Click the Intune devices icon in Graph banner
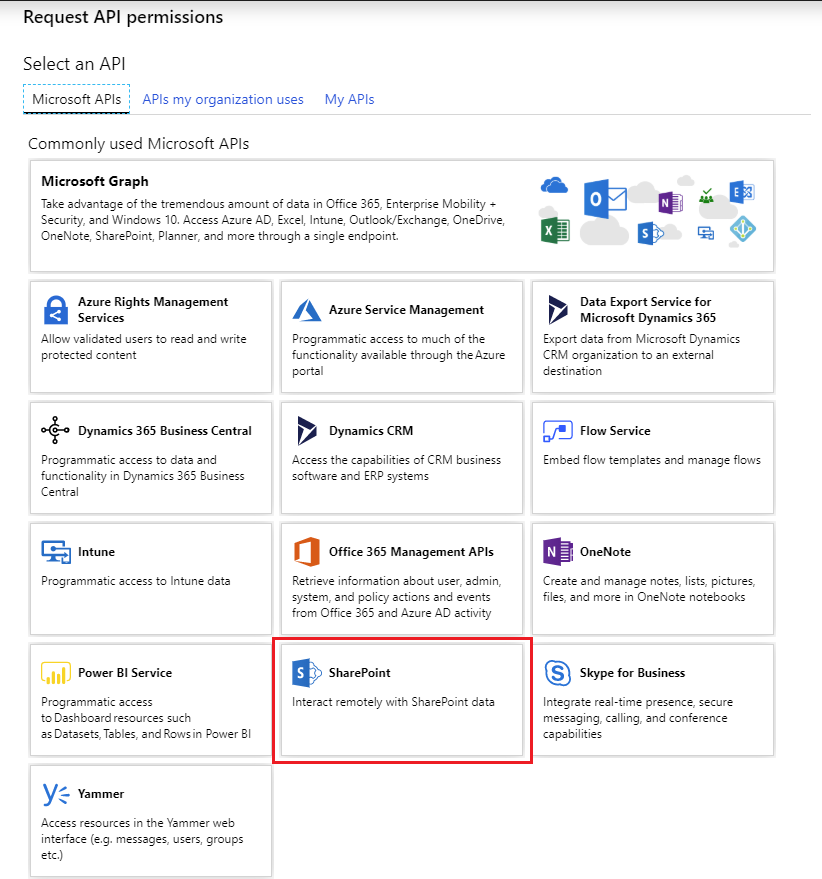The height and width of the screenshot is (879, 822). 706,233
